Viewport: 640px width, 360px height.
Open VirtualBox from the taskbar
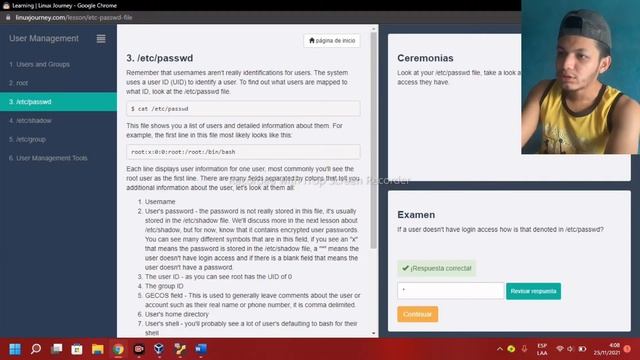[x=159, y=349]
